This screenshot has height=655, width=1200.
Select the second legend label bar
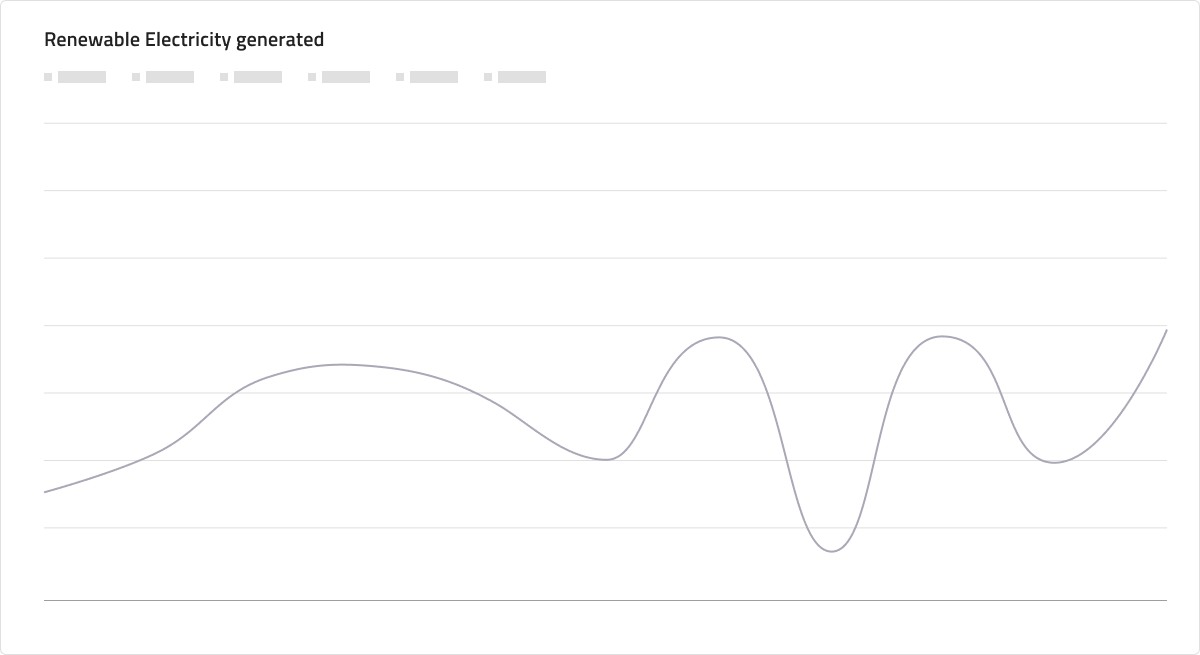170,77
